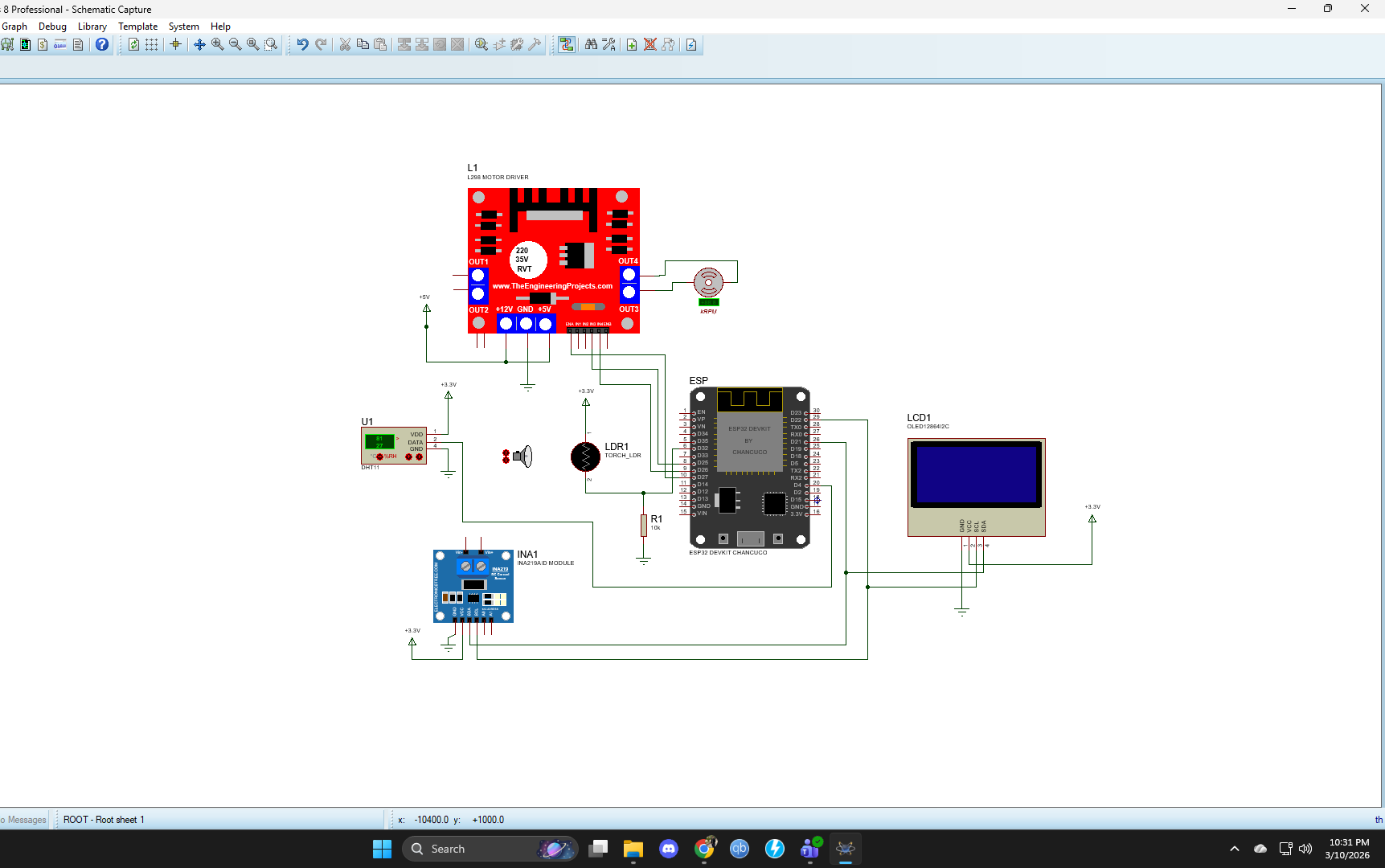Open Discord from the taskbar
The width and height of the screenshot is (1385, 868).
click(x=669, y=849)
